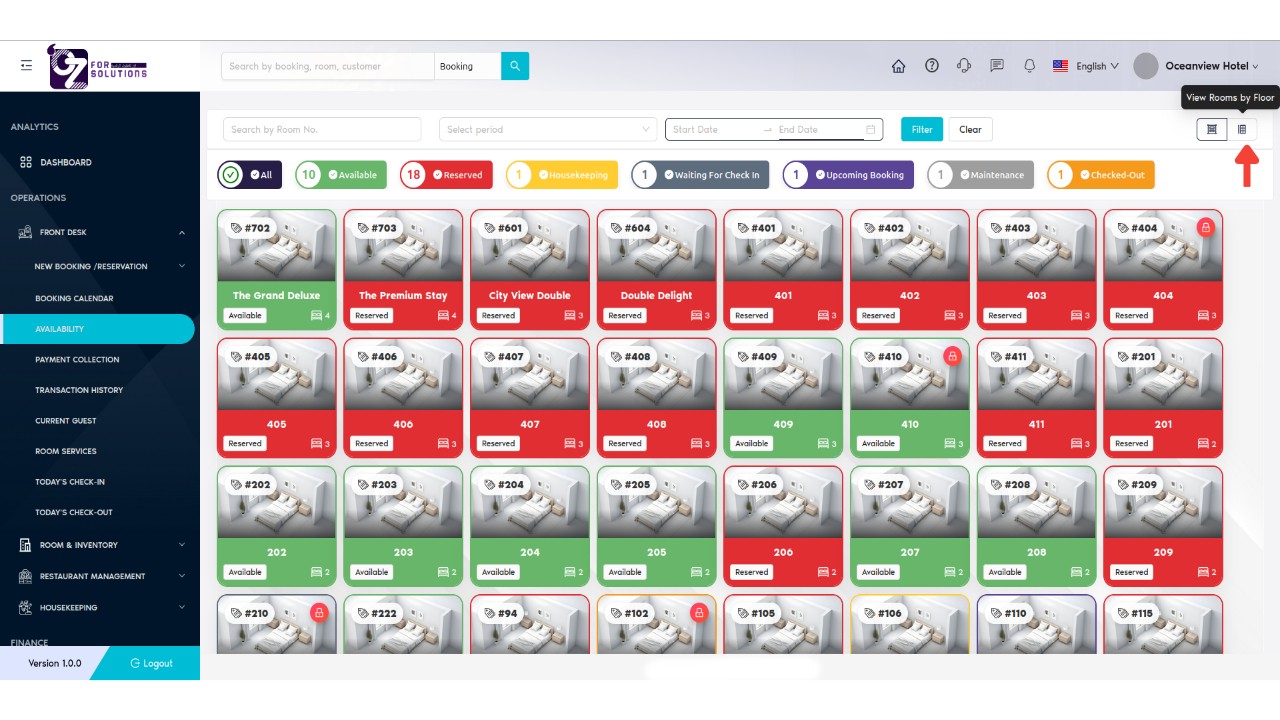Open the messages chat icon
The width and height of the screenshot is (1280, 720).
997,66
